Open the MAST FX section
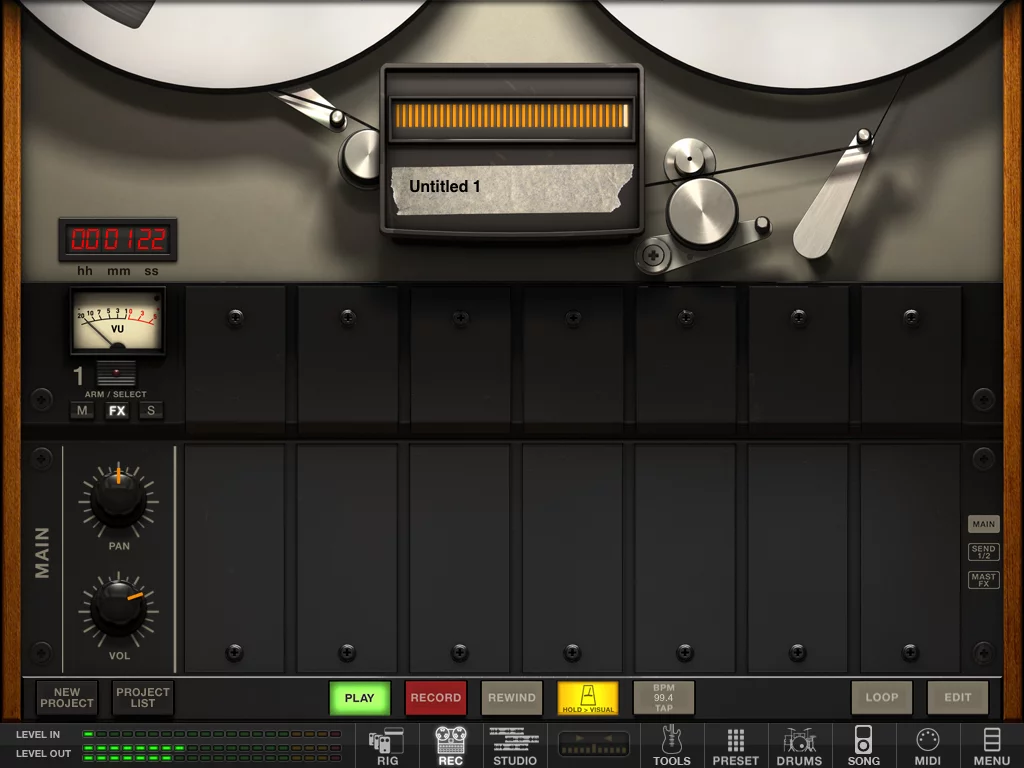Viewport: 1024px width, 768px height. click(983, 579)
